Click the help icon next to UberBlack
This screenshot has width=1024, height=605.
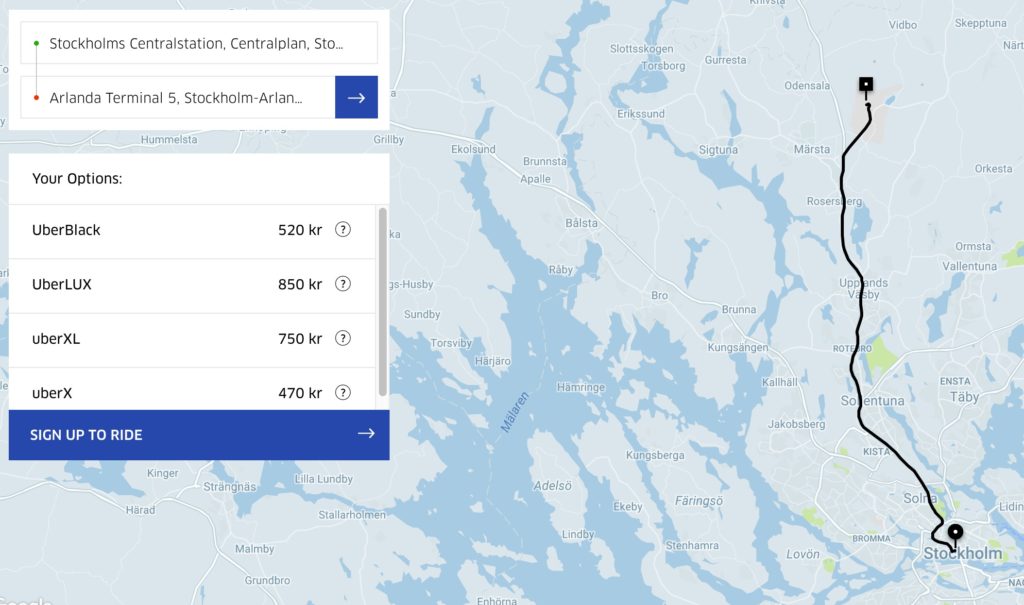[x=343, y=230]
